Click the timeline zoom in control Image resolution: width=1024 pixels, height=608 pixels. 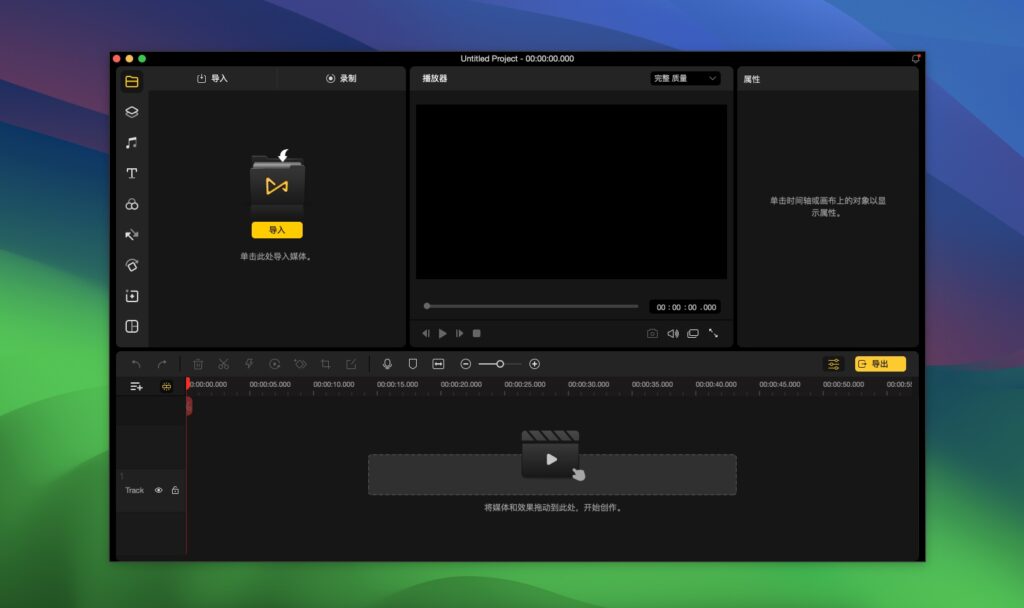534,364
